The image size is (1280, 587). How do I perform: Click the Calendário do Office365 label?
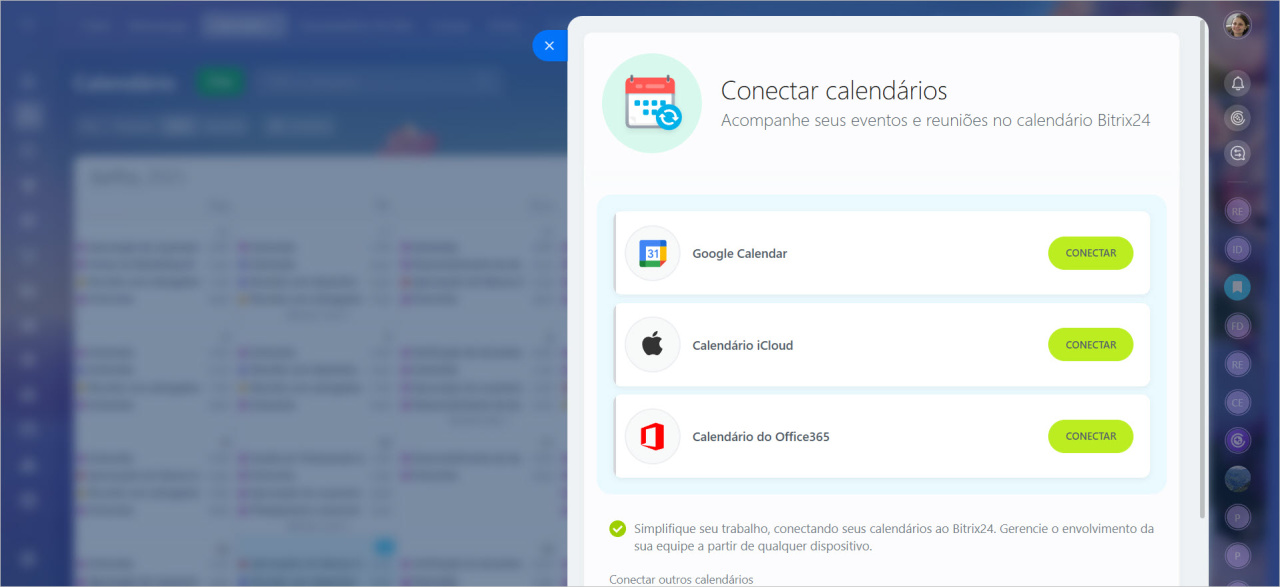[x=761, y=437]
